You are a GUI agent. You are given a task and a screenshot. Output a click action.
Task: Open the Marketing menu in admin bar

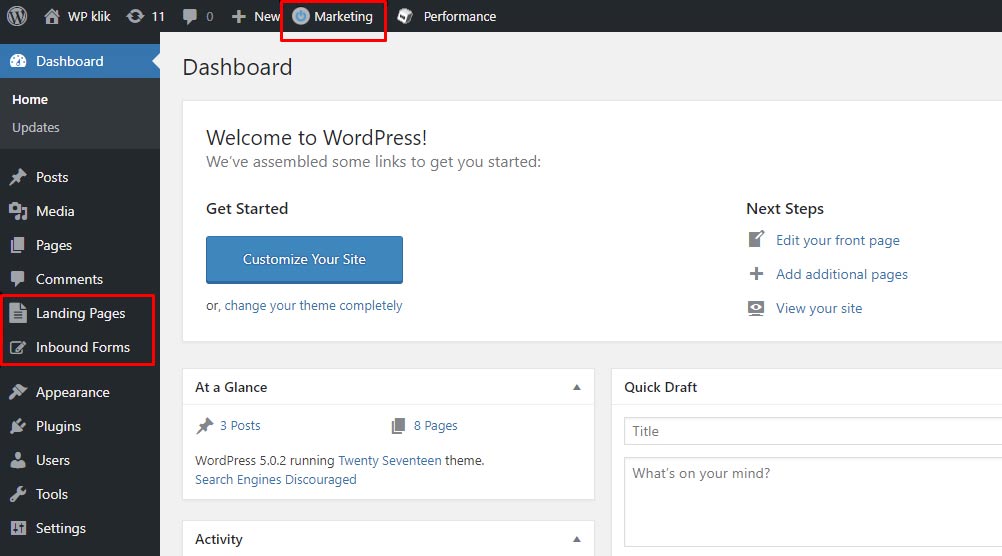(x=333, y=16)
